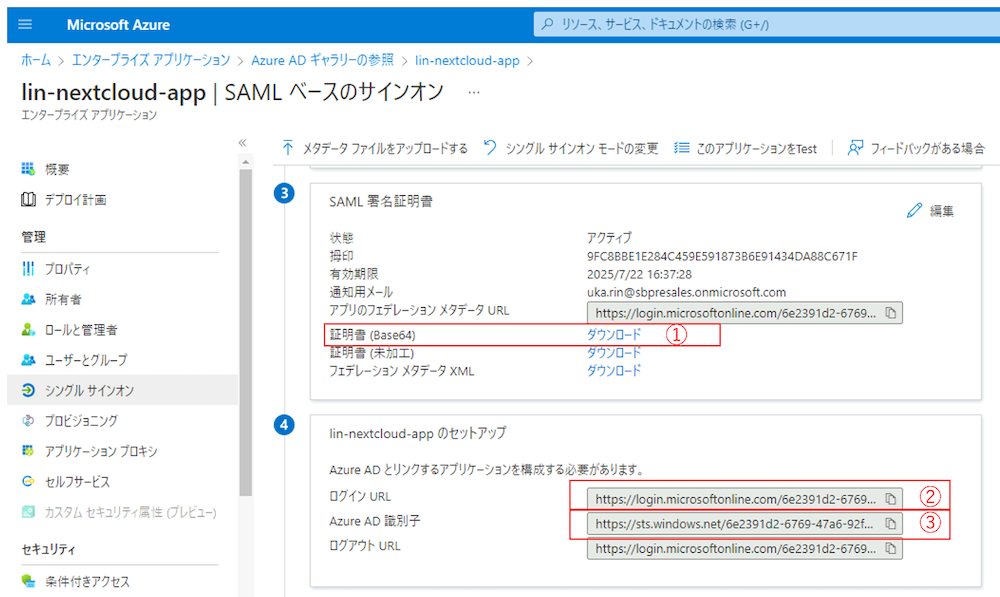Open the feedback option in the toolbar
Viewport: 1000px width, 597px height.
click(916, 148)
